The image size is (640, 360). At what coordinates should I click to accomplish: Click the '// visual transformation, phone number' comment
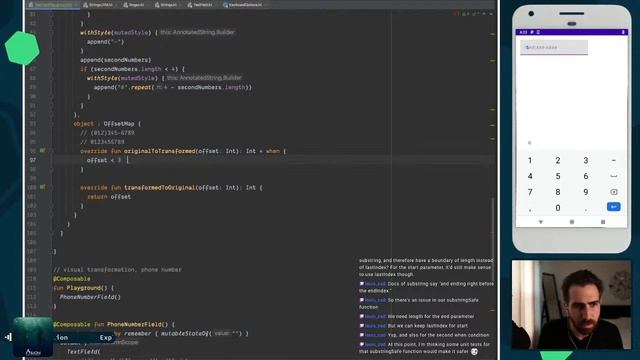117,270
